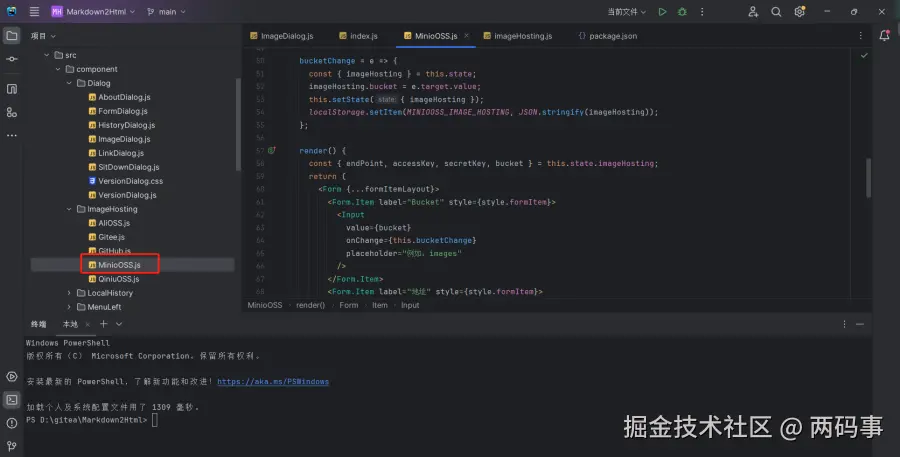Click the gutter icon at render() line
900x457 pixels.
coord(271,150)
